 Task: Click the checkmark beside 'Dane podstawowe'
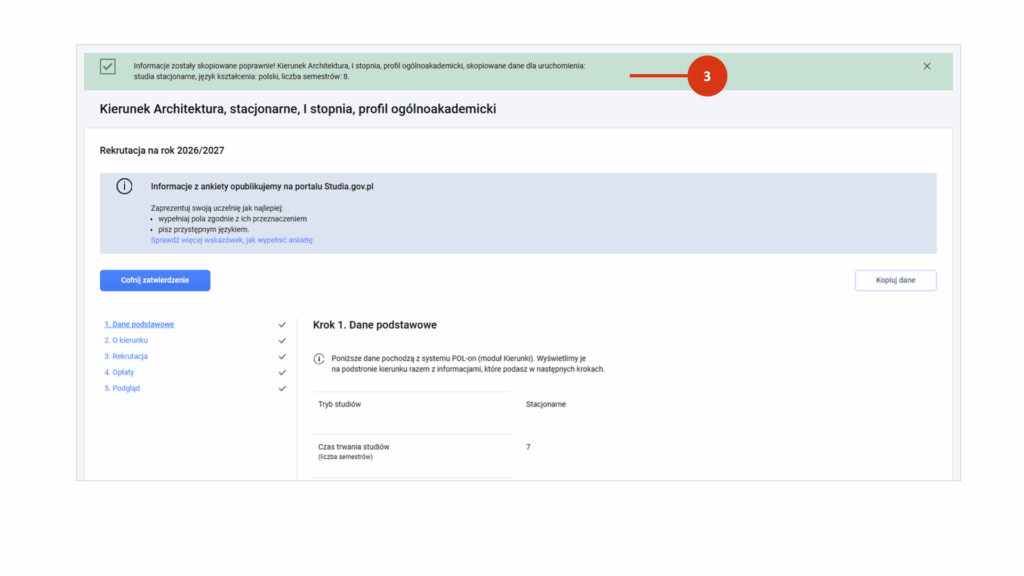point(282,325)
